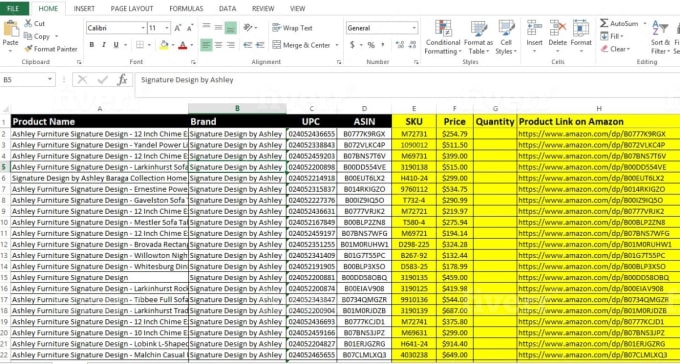
Task: Center text horizontally
Action: 219,45
